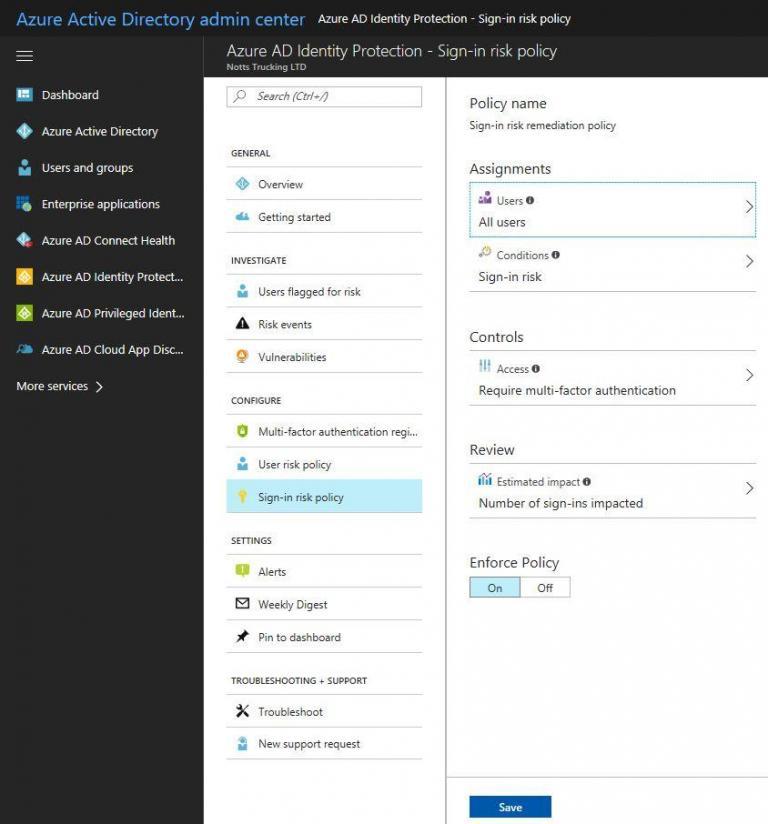Open the Vulnerabilities item
Screen dimensions: 768x824
[x=242, y=357]
